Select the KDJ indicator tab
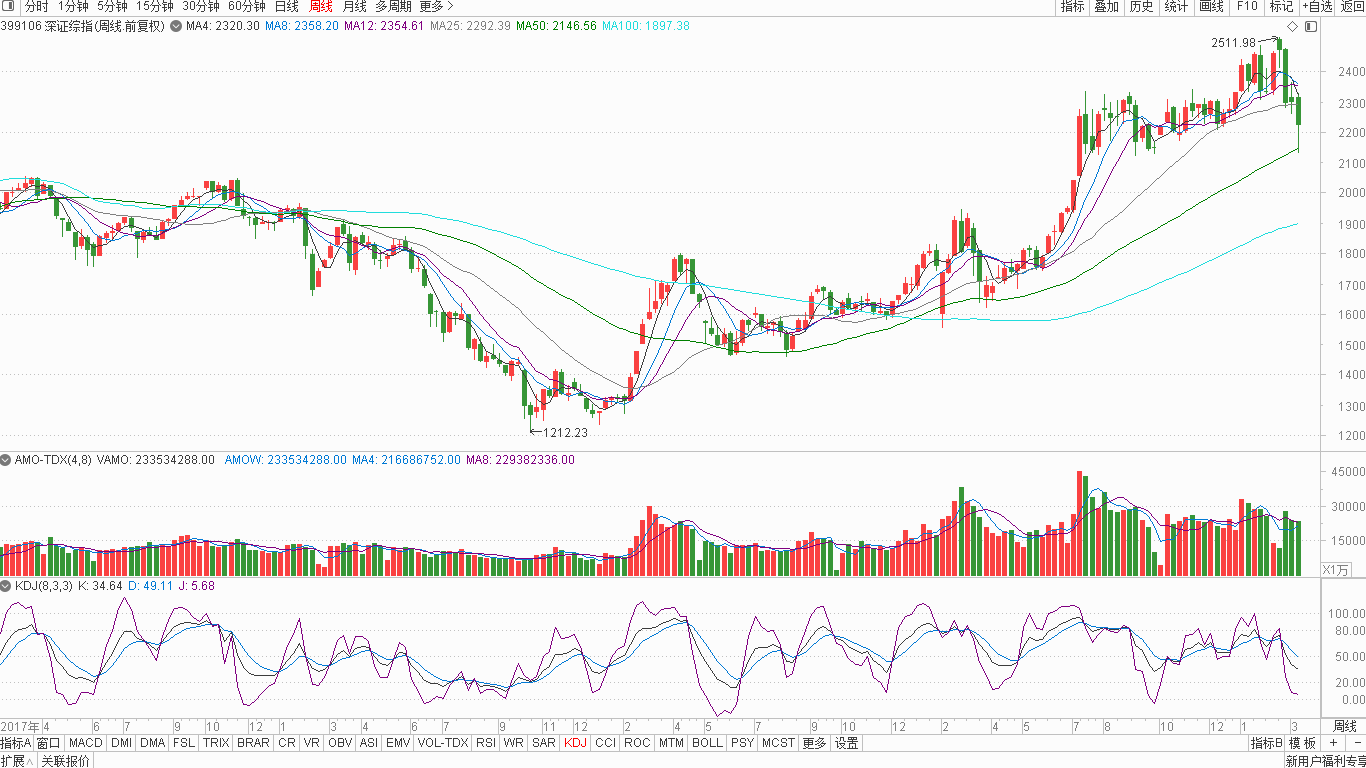This screenshot has height=768, width=1366. click(575, 743)
